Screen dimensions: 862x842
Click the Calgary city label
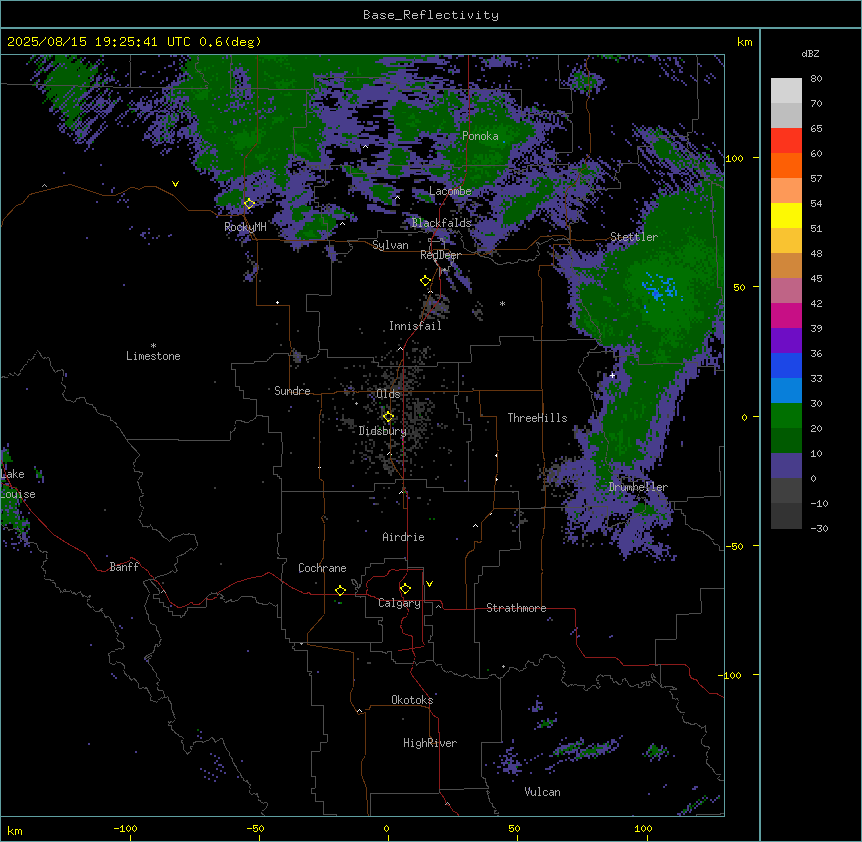[399, 603]
